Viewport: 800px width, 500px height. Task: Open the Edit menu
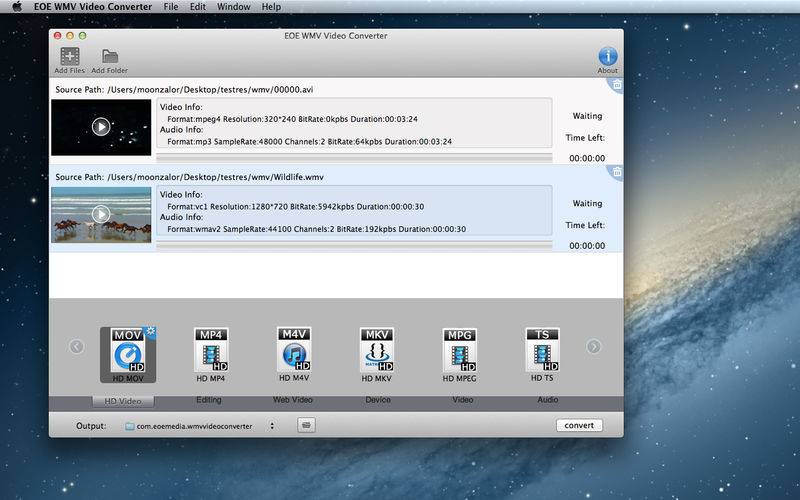pyautogui.click(x=197, y=7)
